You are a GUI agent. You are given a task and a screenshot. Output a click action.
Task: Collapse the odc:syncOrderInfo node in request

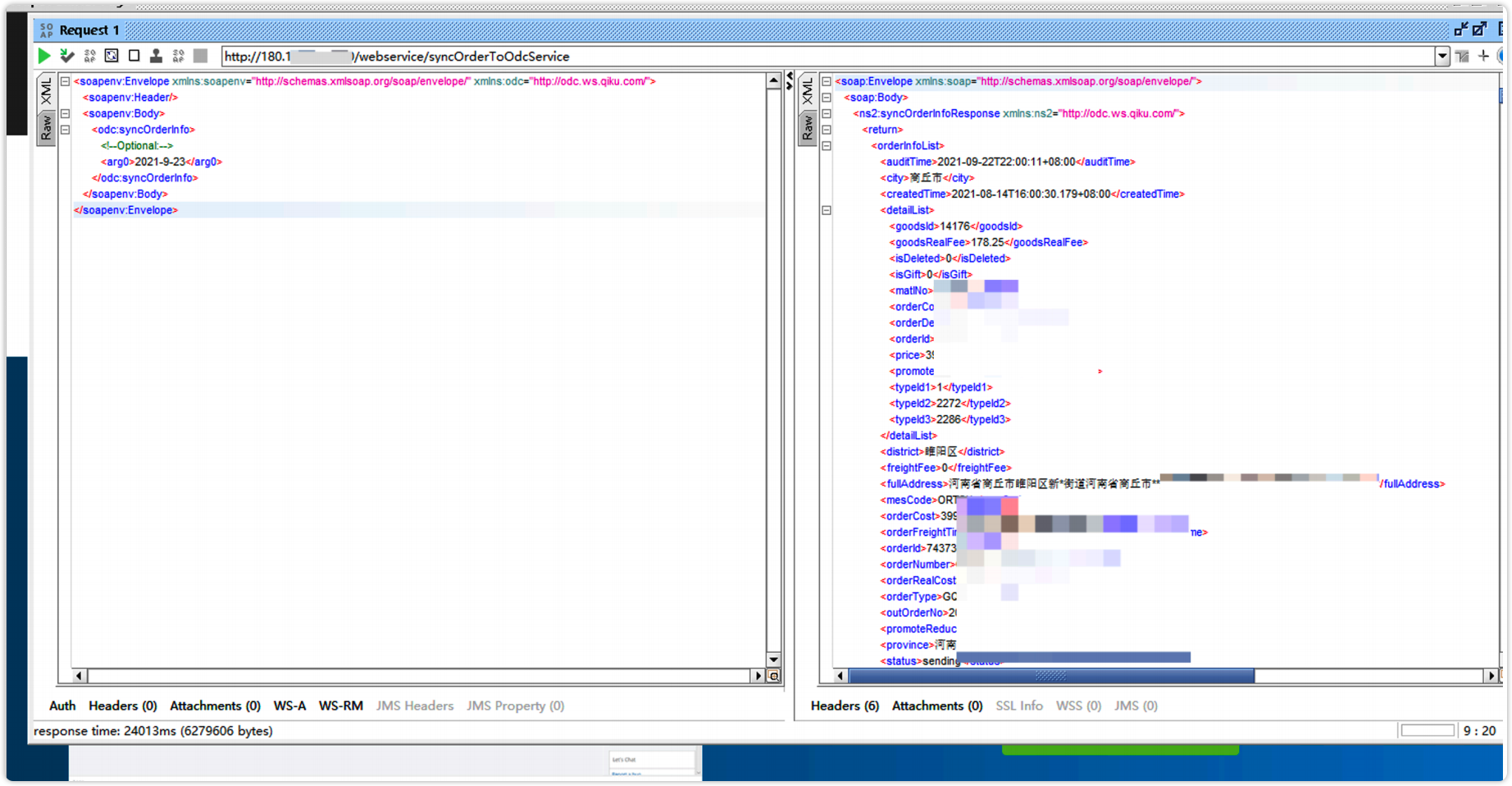tap(65, 130)
